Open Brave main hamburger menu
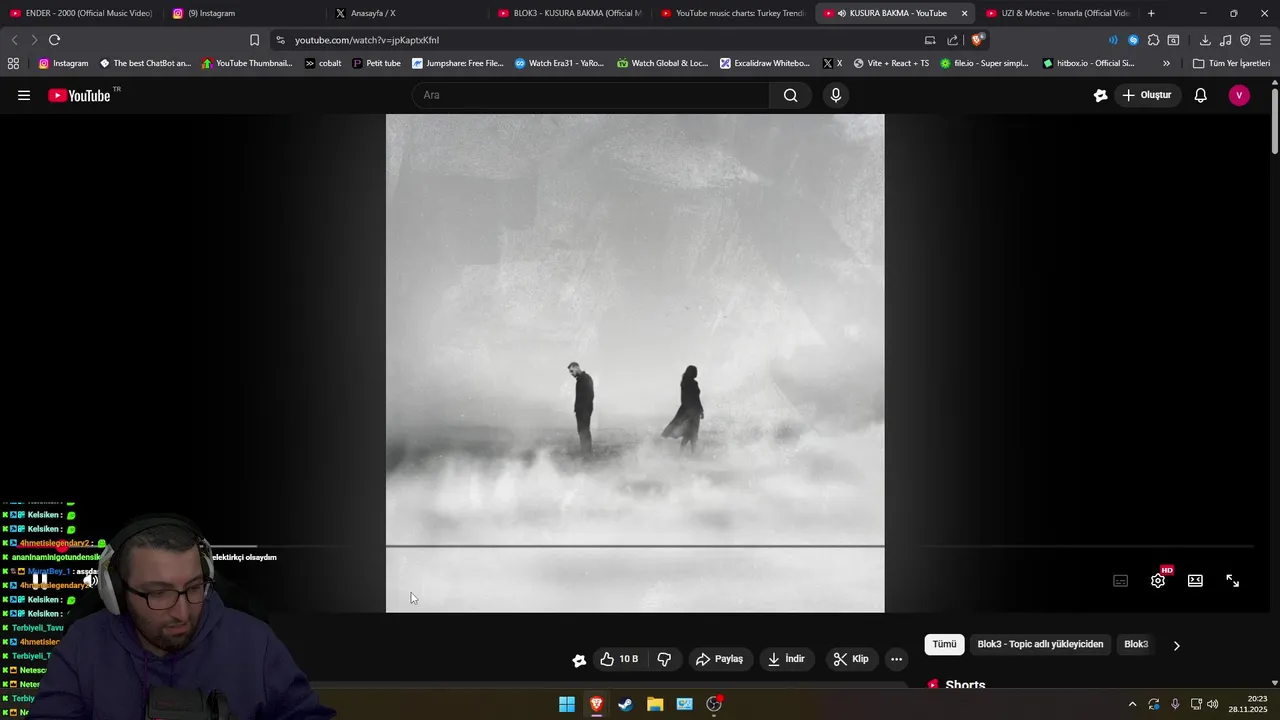Viewport: 1280px width, 720px height. coord(1265,40)
